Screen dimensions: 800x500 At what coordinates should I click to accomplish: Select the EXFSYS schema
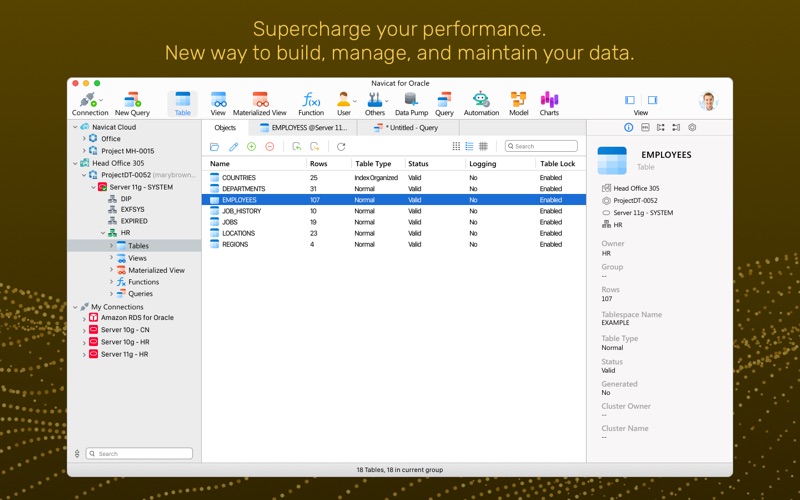pyautogui.click(x=132, y=209)
